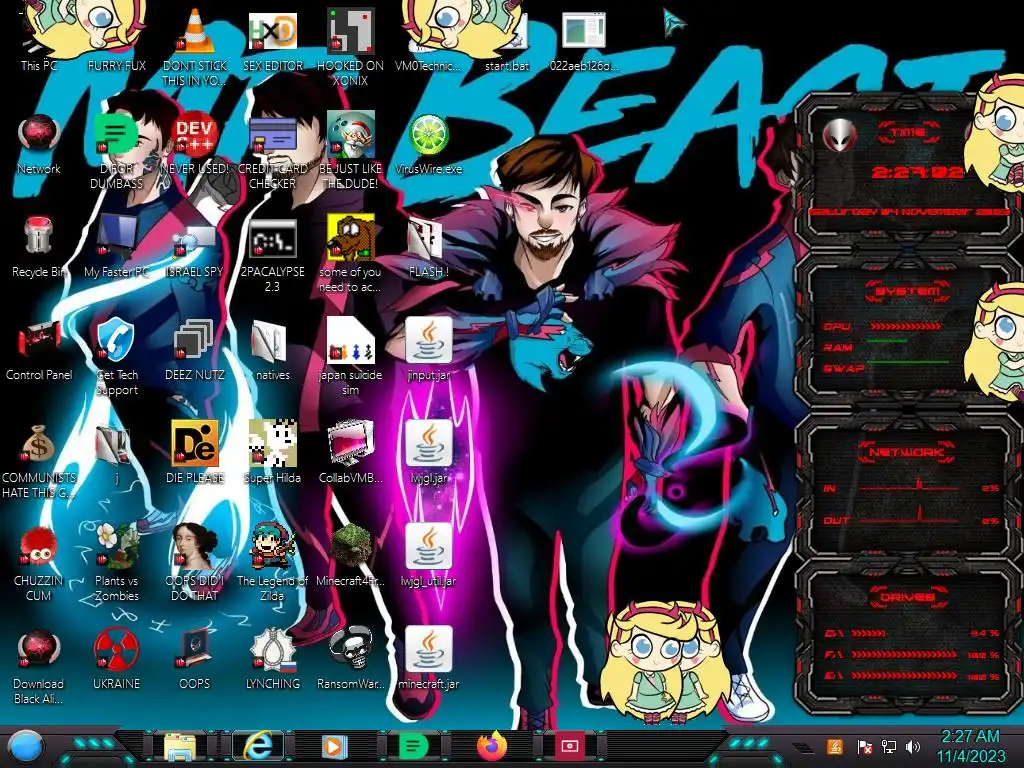The image size is (1024, 768).
Task: Launch the Super Hilda game icon
Action: click(272, 453)
